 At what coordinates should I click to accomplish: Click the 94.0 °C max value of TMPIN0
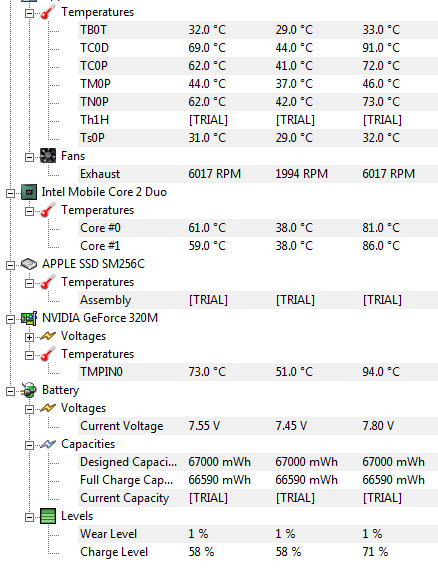tap(381, 372)
